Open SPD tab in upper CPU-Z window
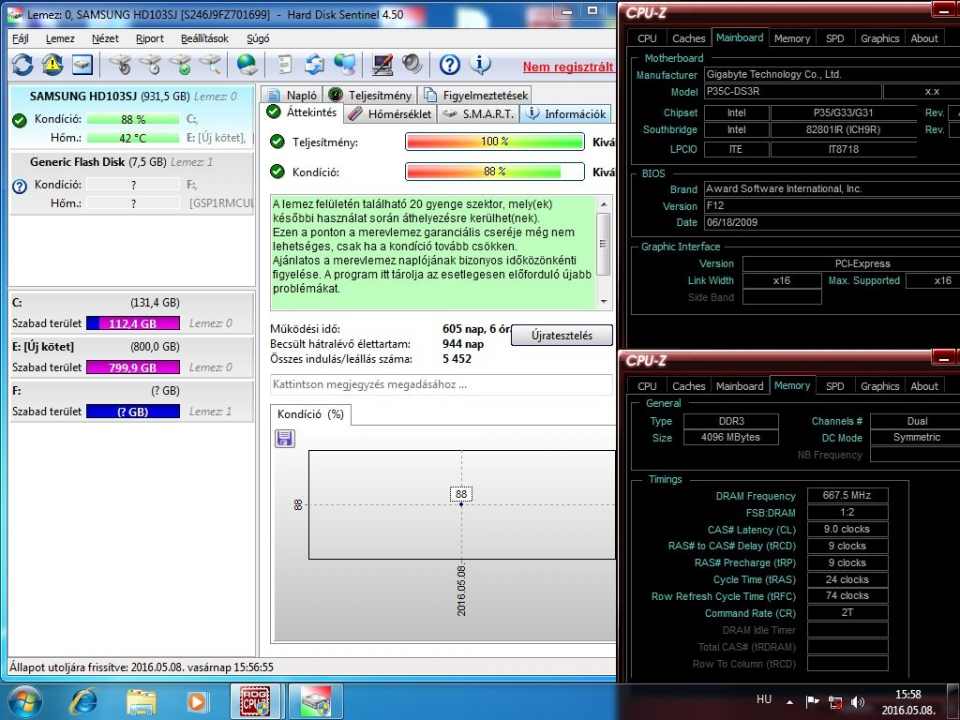960x720 pixels. (834, 39)
